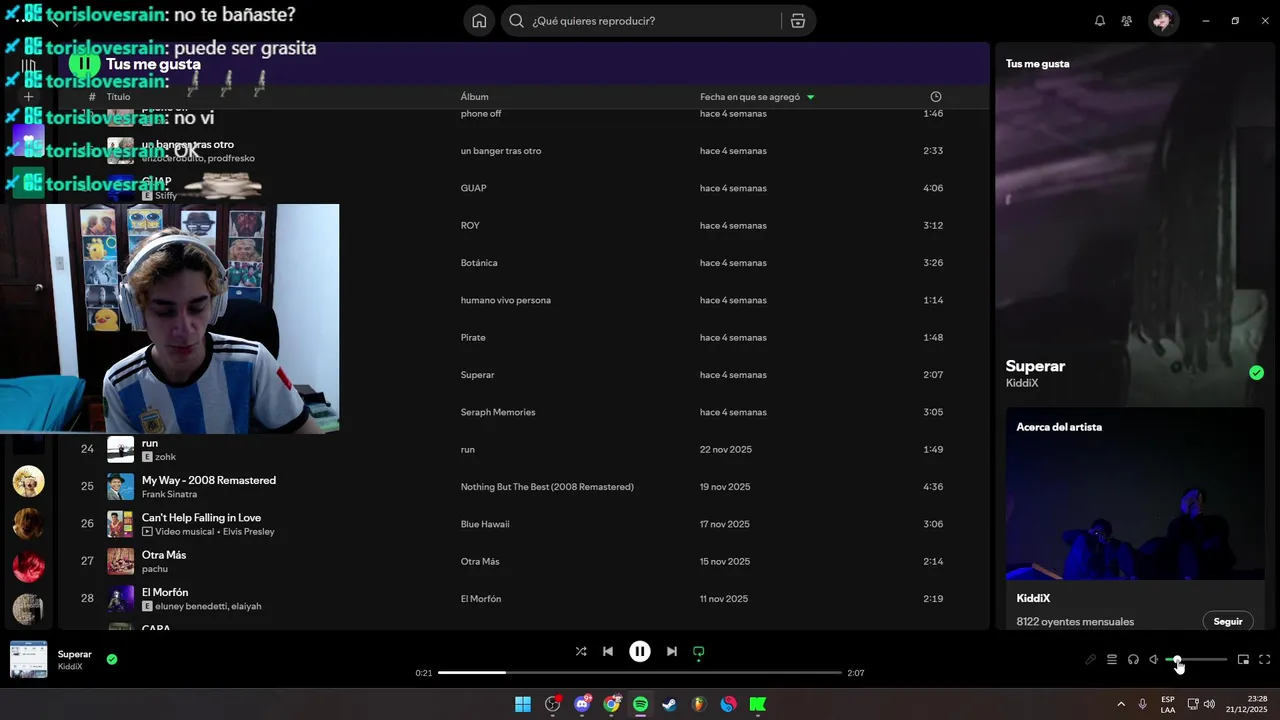The width and height of the screenshot is (1280, 720).
Task: Open Blue Hawaii album link
Action: point(485,524)
